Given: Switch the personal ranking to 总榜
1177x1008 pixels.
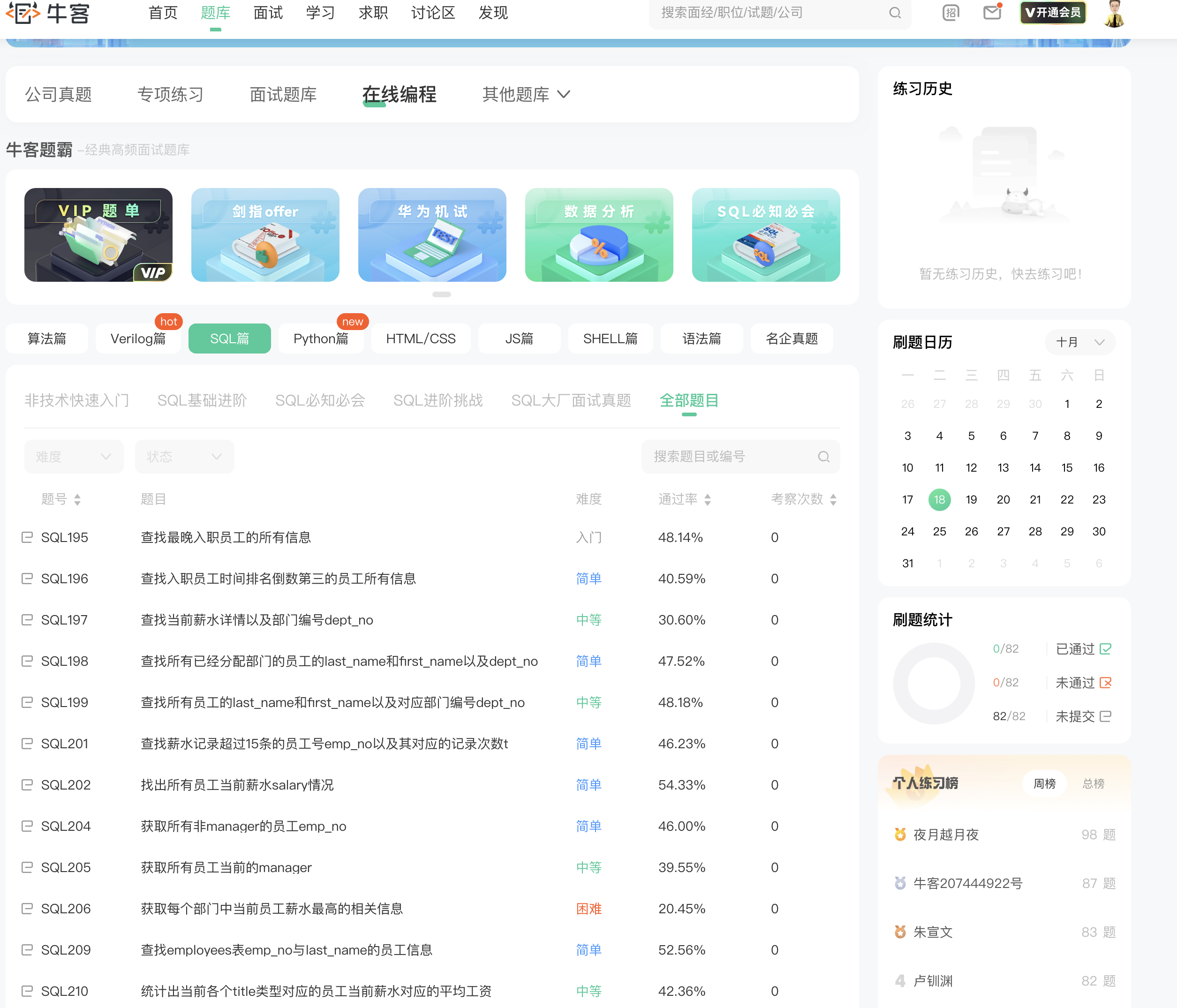Looking at the screenshot, I should pos(1094,783).
